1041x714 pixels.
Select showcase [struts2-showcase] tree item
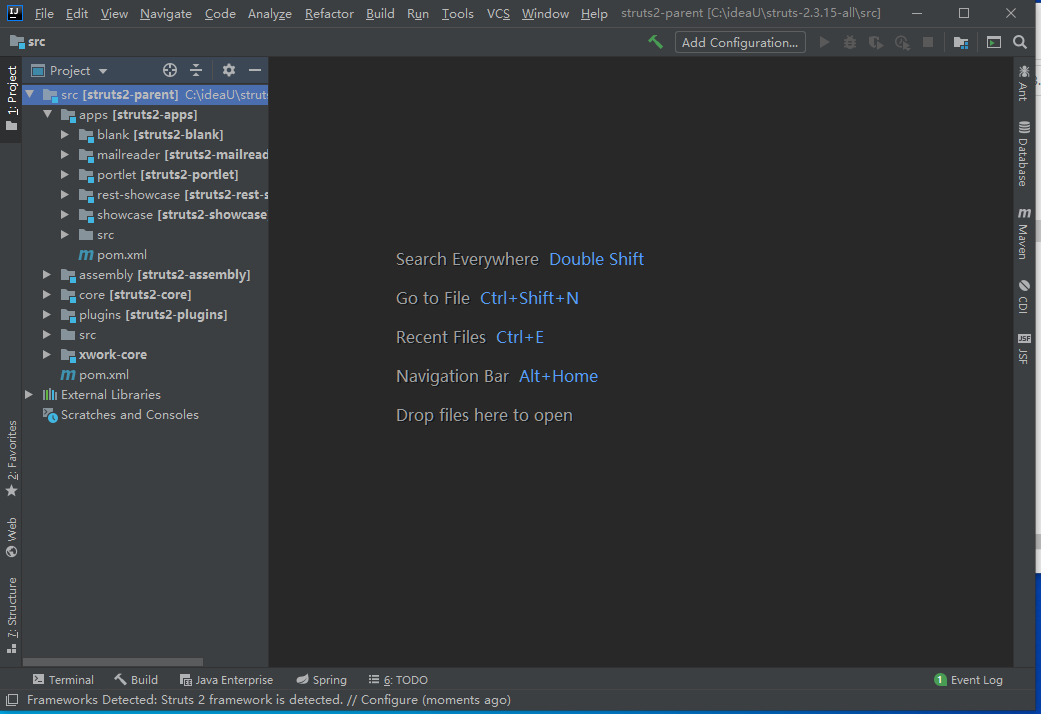[145, 215]
